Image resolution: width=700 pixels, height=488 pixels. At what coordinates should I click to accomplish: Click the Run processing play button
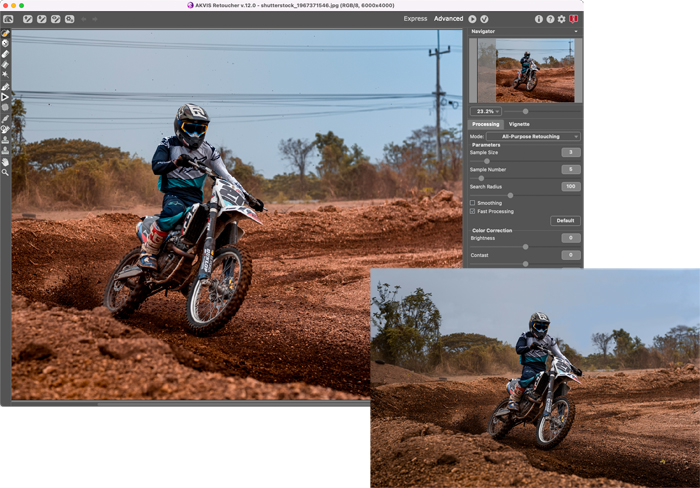coord(472,19)
